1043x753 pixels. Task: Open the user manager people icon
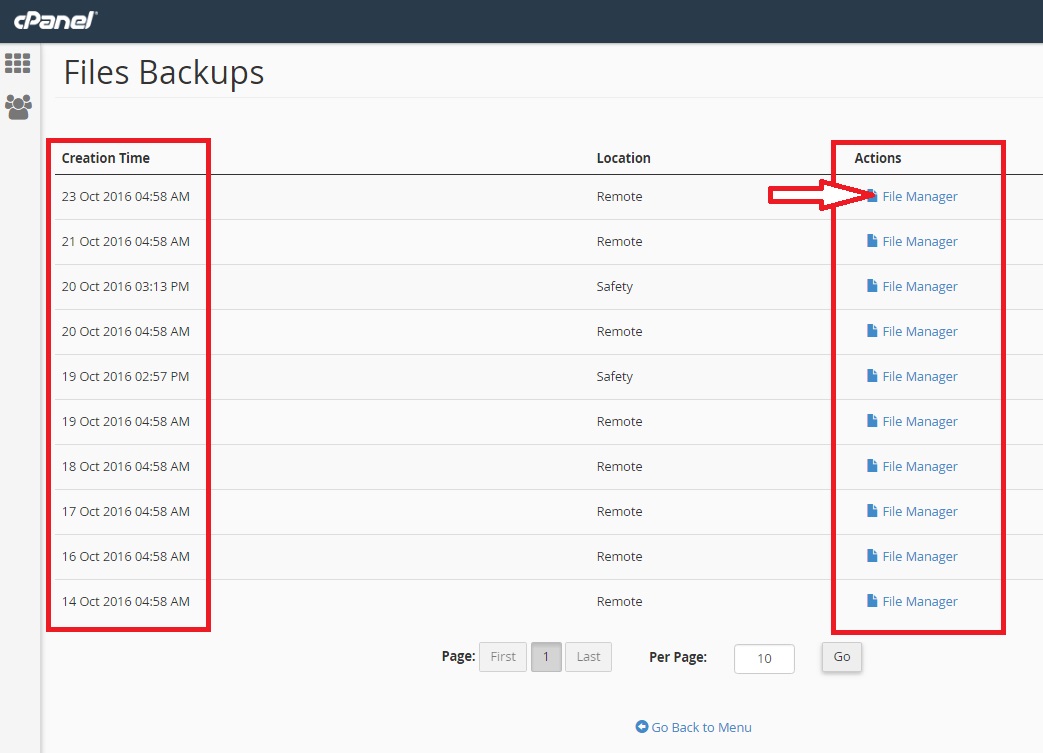pos(18,106)
